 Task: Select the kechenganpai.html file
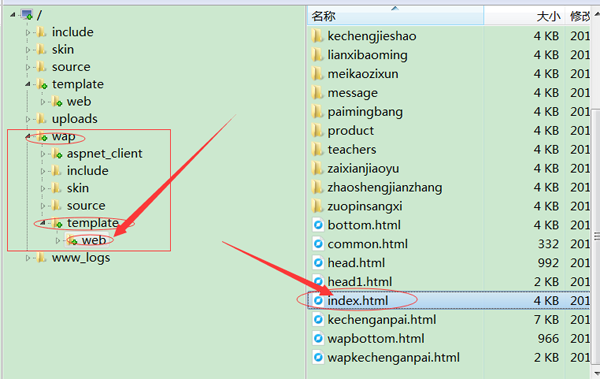pyautogui.click(x=382, y=320)
